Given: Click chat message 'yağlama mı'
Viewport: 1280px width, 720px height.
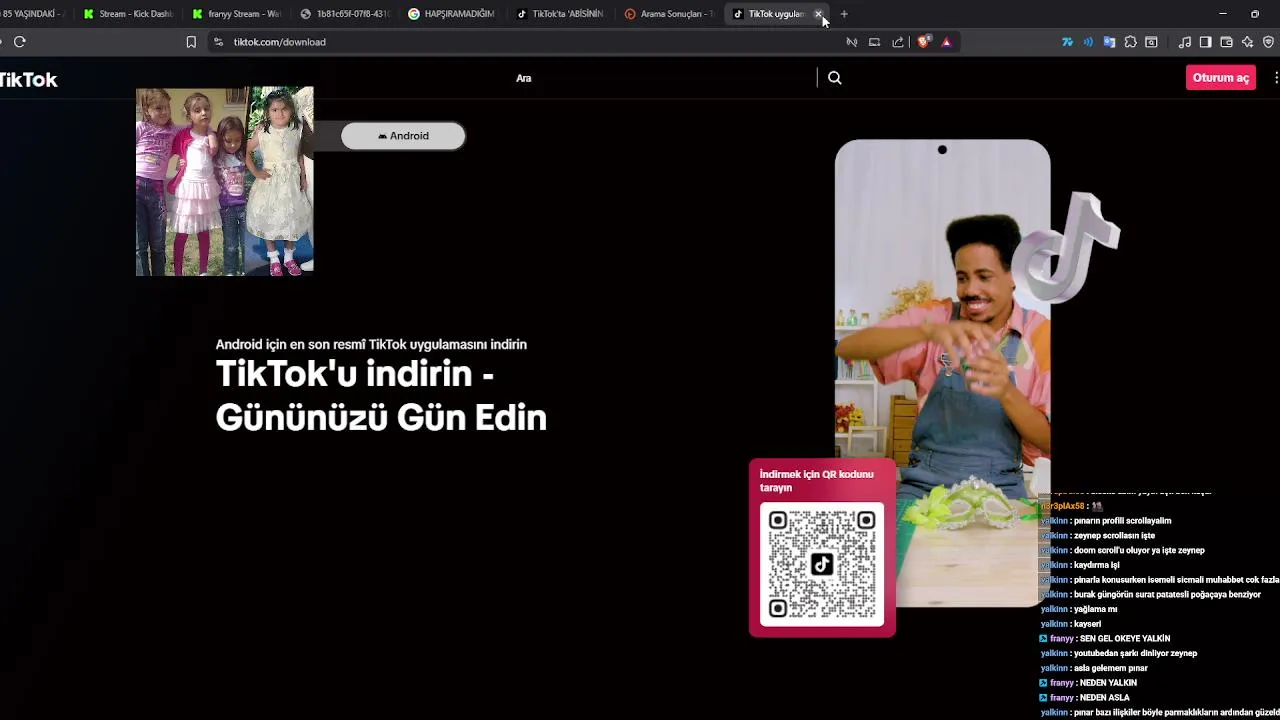Looking at the screenshot, I should 1095,609.
